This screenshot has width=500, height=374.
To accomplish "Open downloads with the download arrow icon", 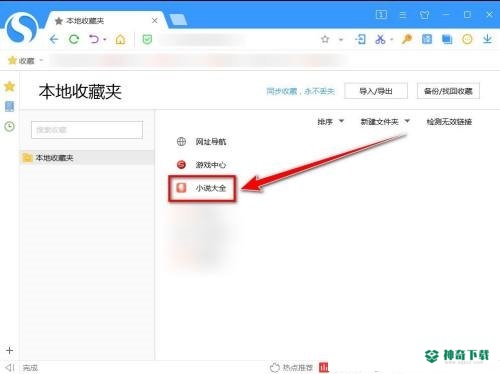I will coord(487,39).
